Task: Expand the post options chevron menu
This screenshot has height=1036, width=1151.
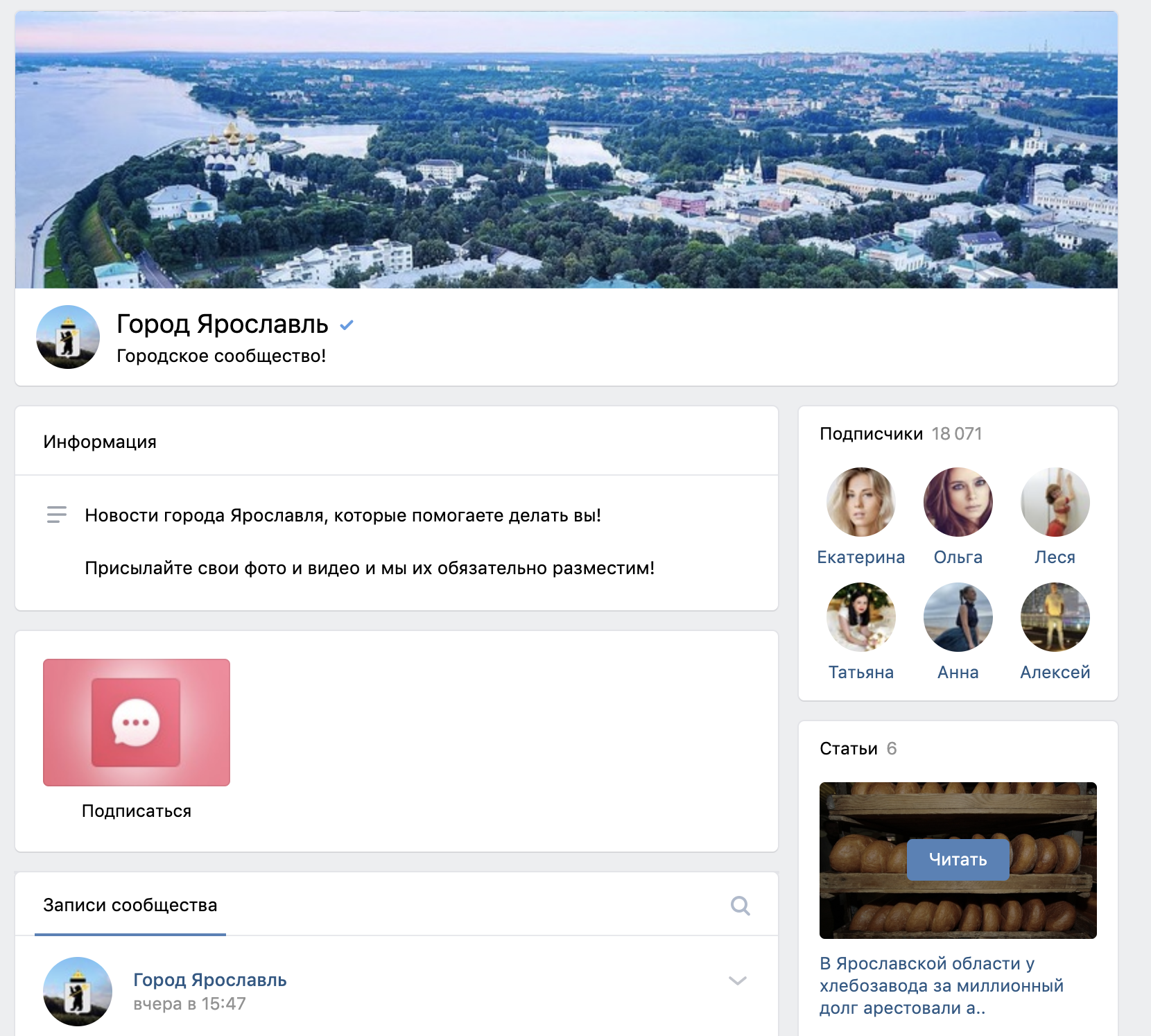Action: (738, 981)
